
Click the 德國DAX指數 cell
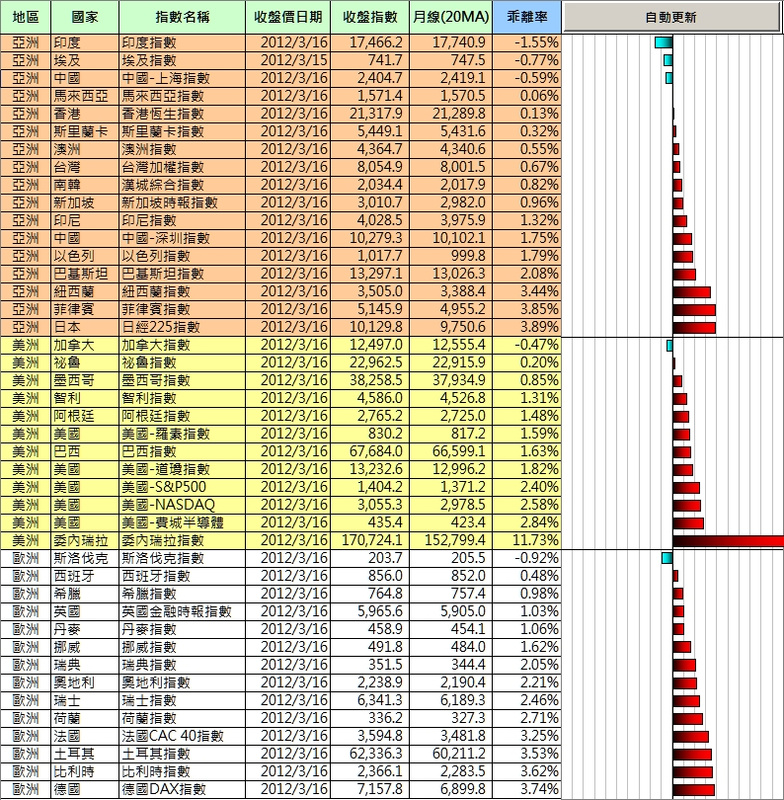coord(182,789)
